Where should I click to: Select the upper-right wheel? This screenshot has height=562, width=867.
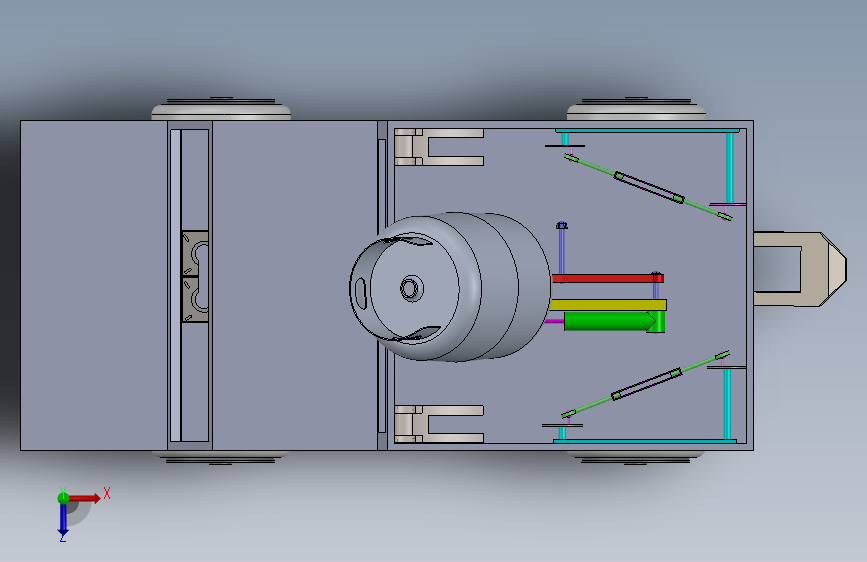point(636,109)
